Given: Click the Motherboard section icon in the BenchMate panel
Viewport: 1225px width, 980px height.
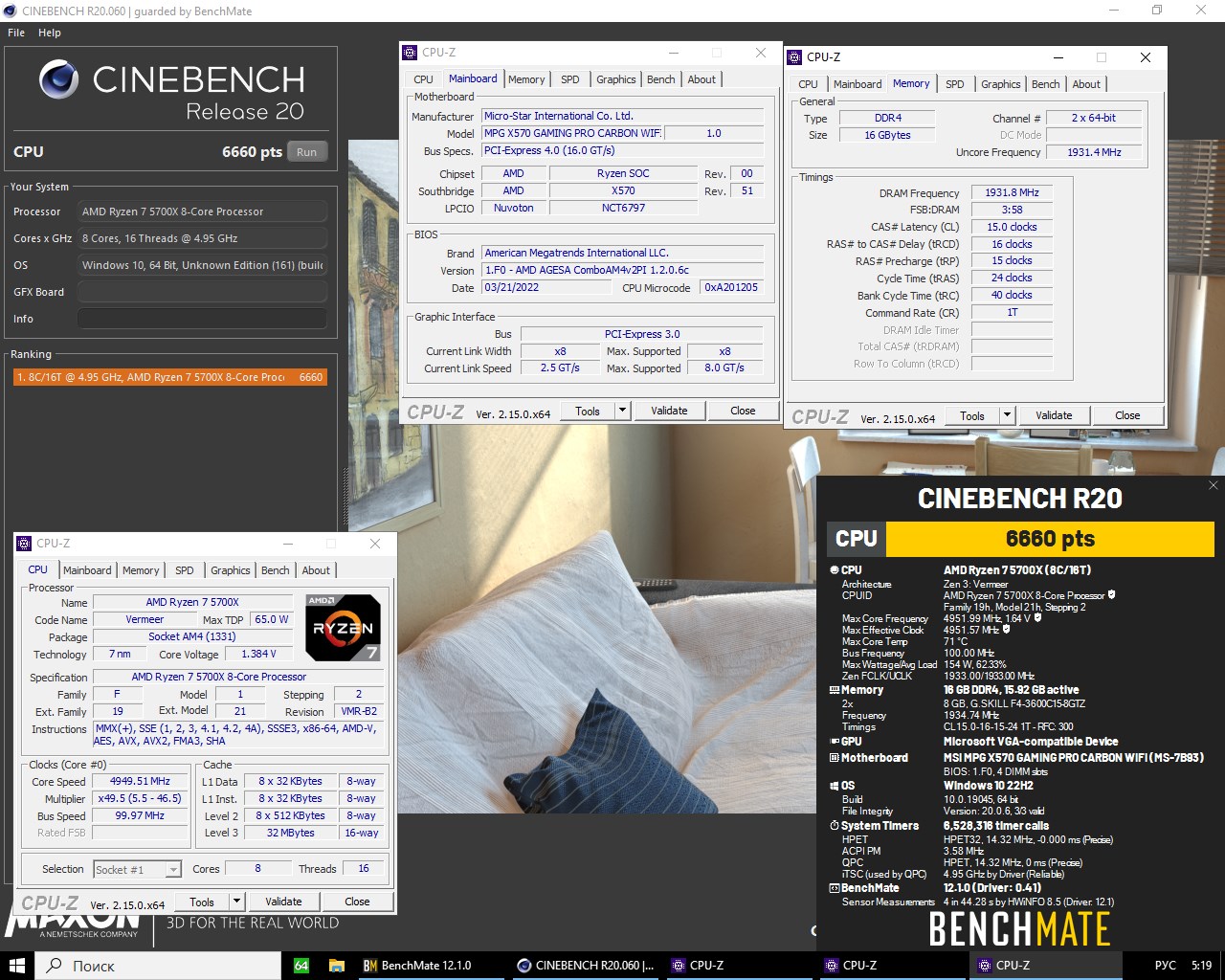Looking at the screenshot, I should tap(834, 758).
